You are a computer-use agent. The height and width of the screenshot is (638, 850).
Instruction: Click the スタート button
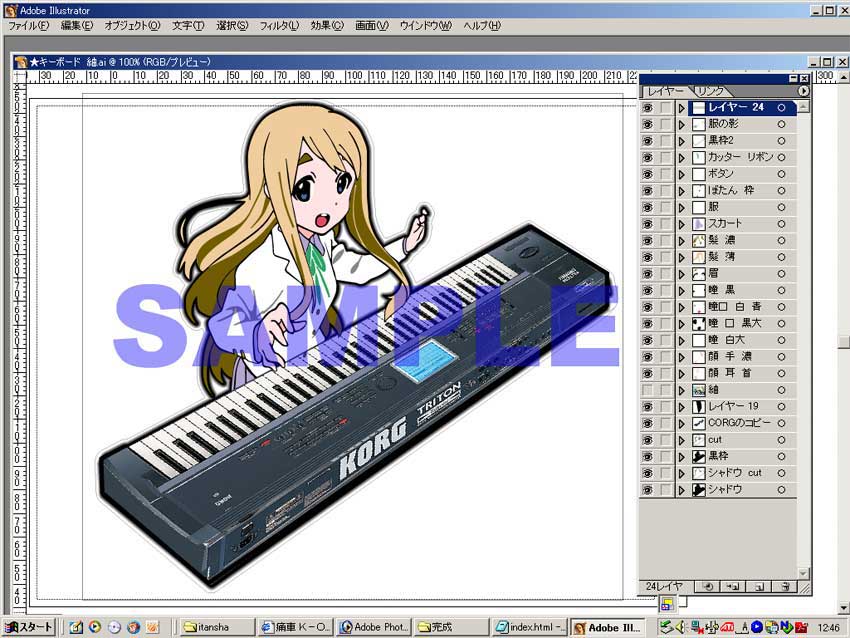[x=29, y=627]
